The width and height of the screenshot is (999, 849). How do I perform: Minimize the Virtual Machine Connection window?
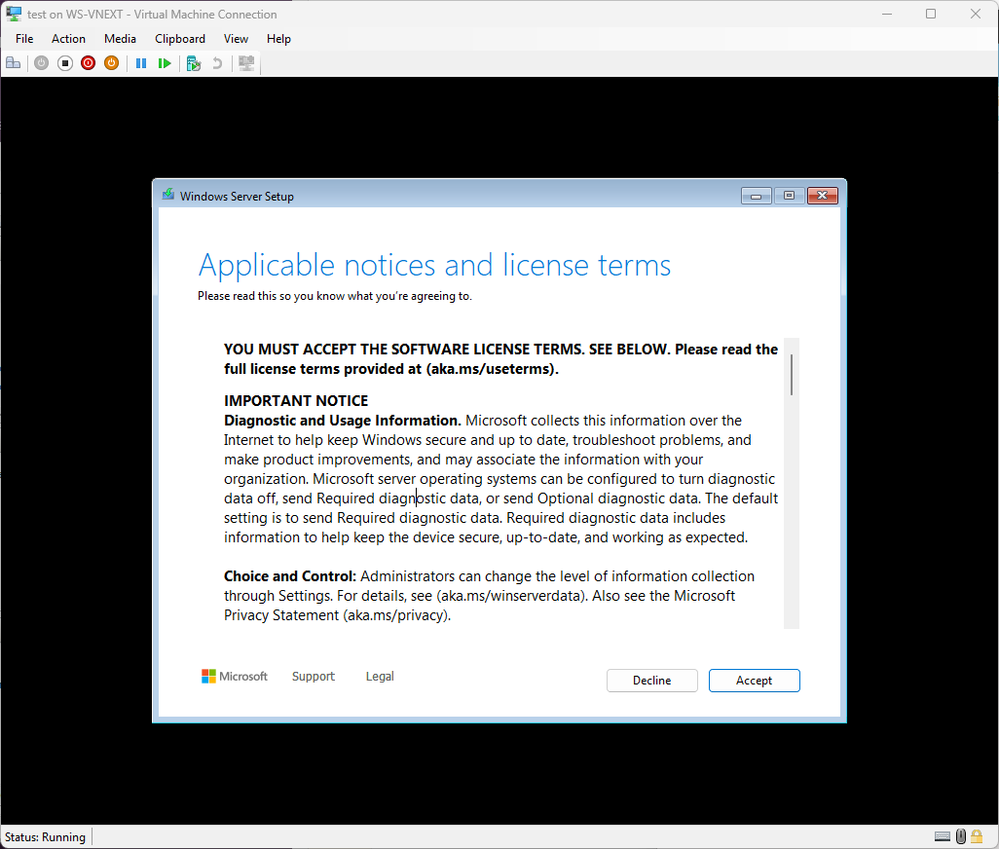(887, 14)
